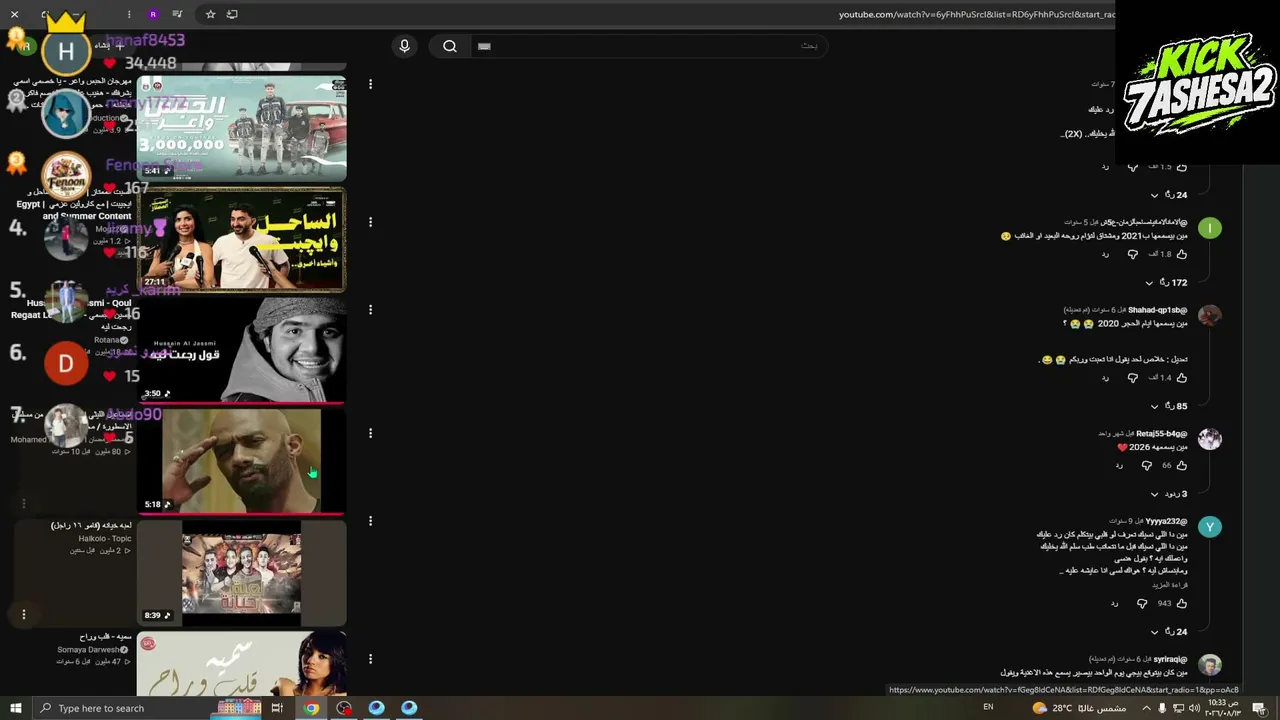This screenshot has height=720, width=1280.
Task: Open the Yyyya232 teal Y avatar
Action: 1210,527
